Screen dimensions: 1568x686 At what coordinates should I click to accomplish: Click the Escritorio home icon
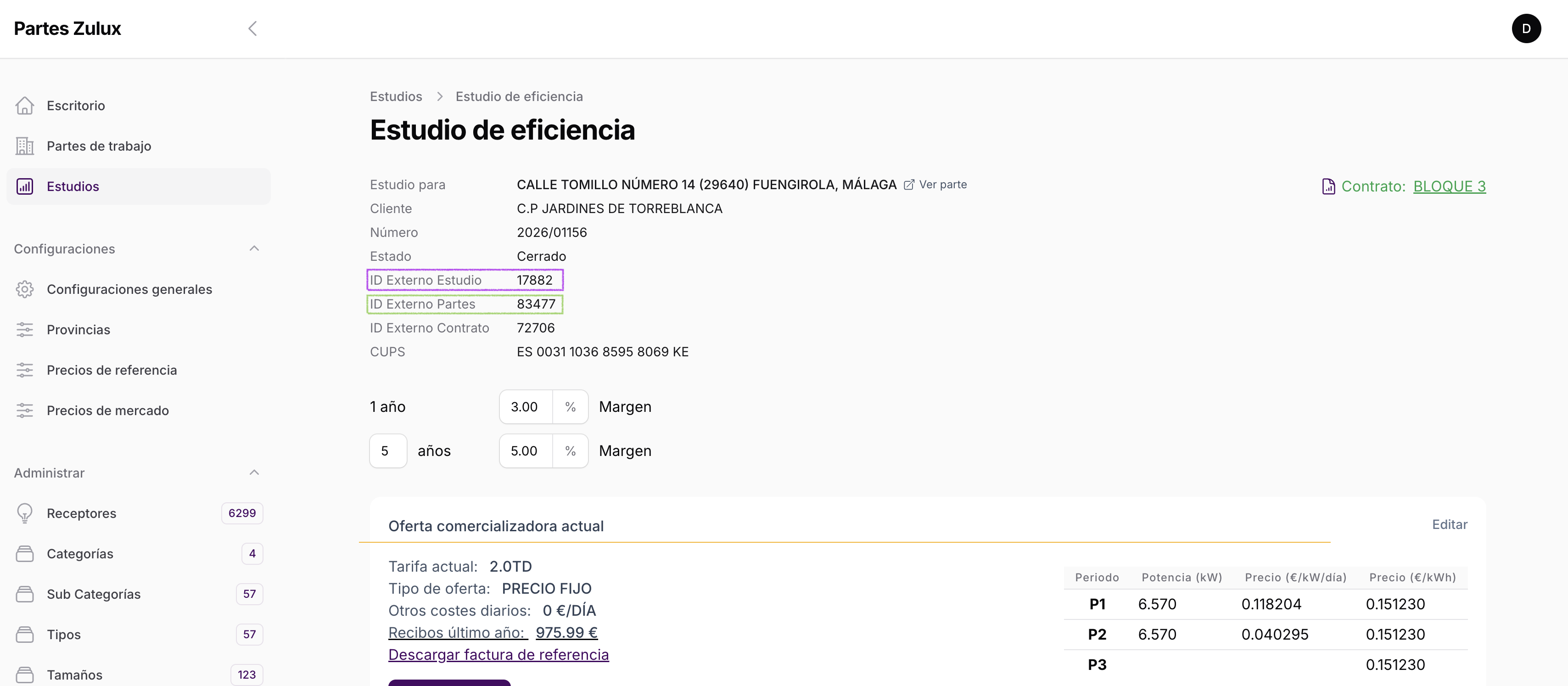(x=25, y=105)
